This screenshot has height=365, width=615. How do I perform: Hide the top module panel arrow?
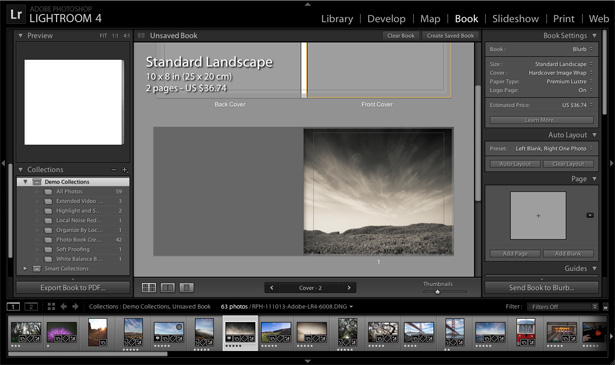coord(308,4)
